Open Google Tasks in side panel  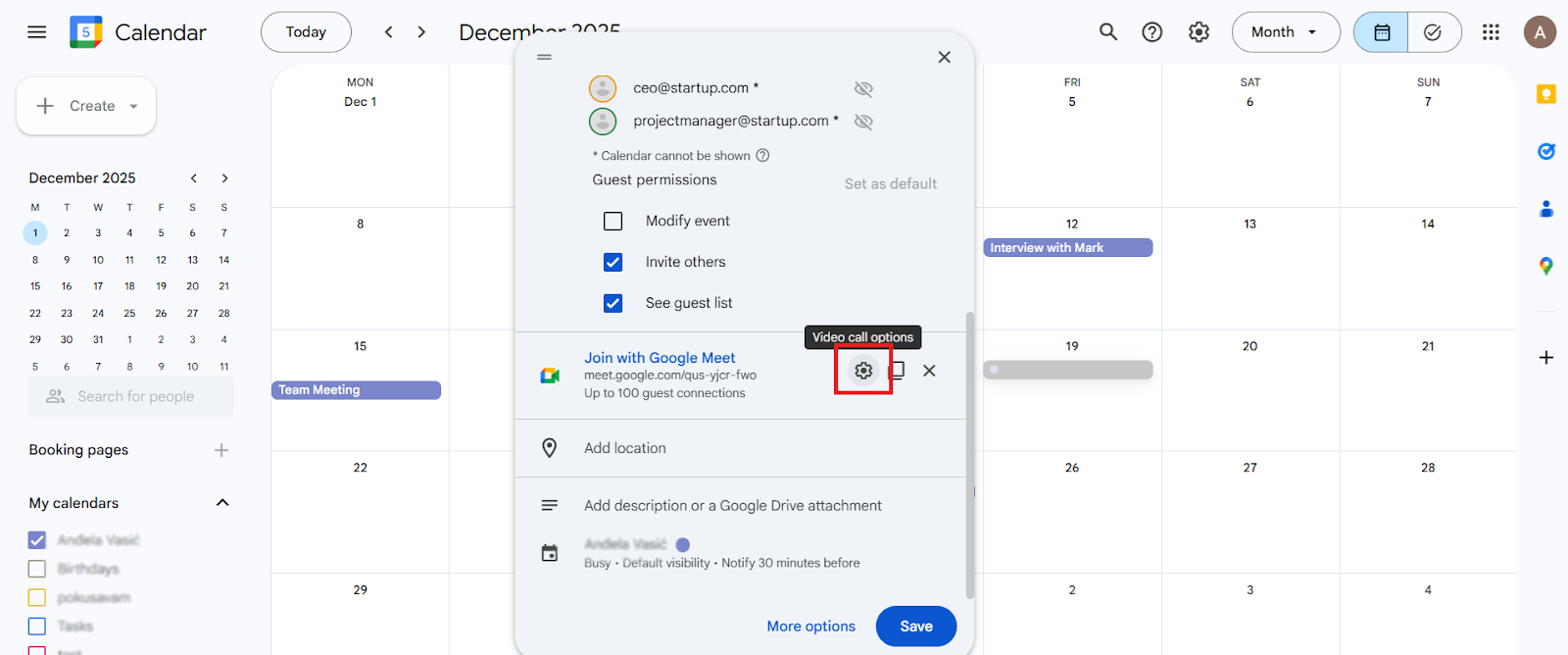(1545, 151)
